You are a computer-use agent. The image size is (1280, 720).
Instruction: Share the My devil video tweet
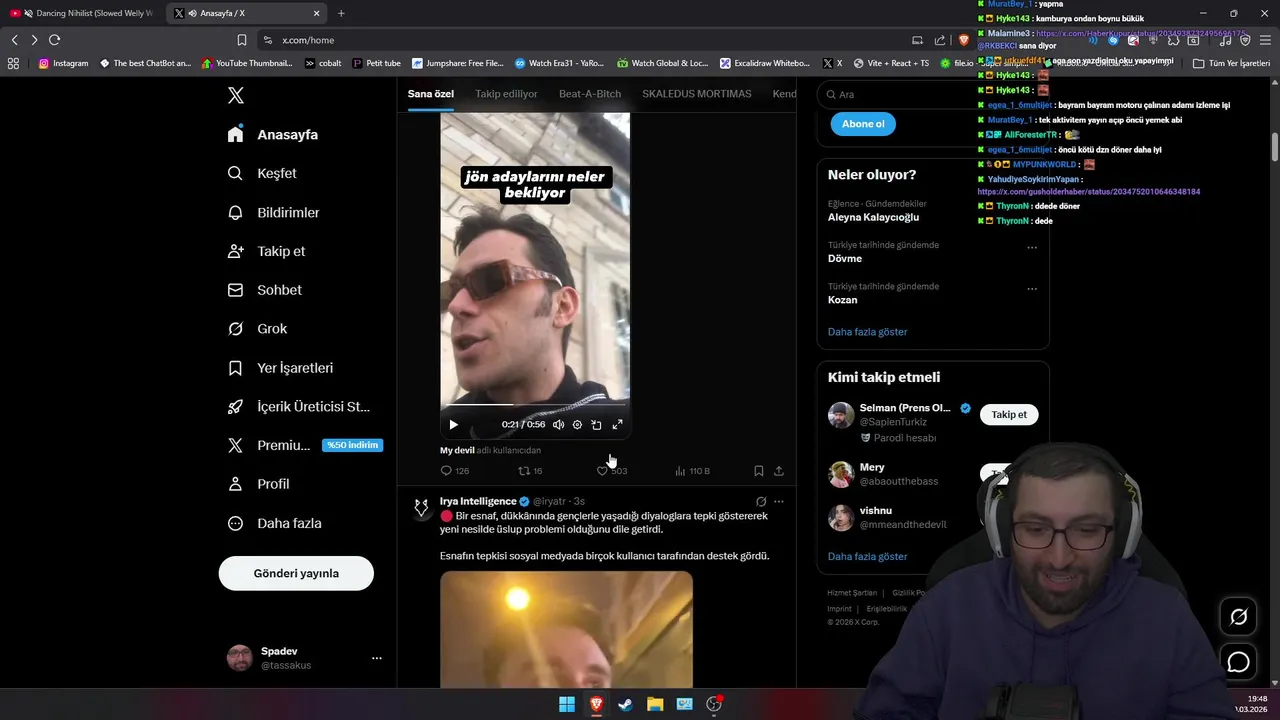(x=779, y=471)
